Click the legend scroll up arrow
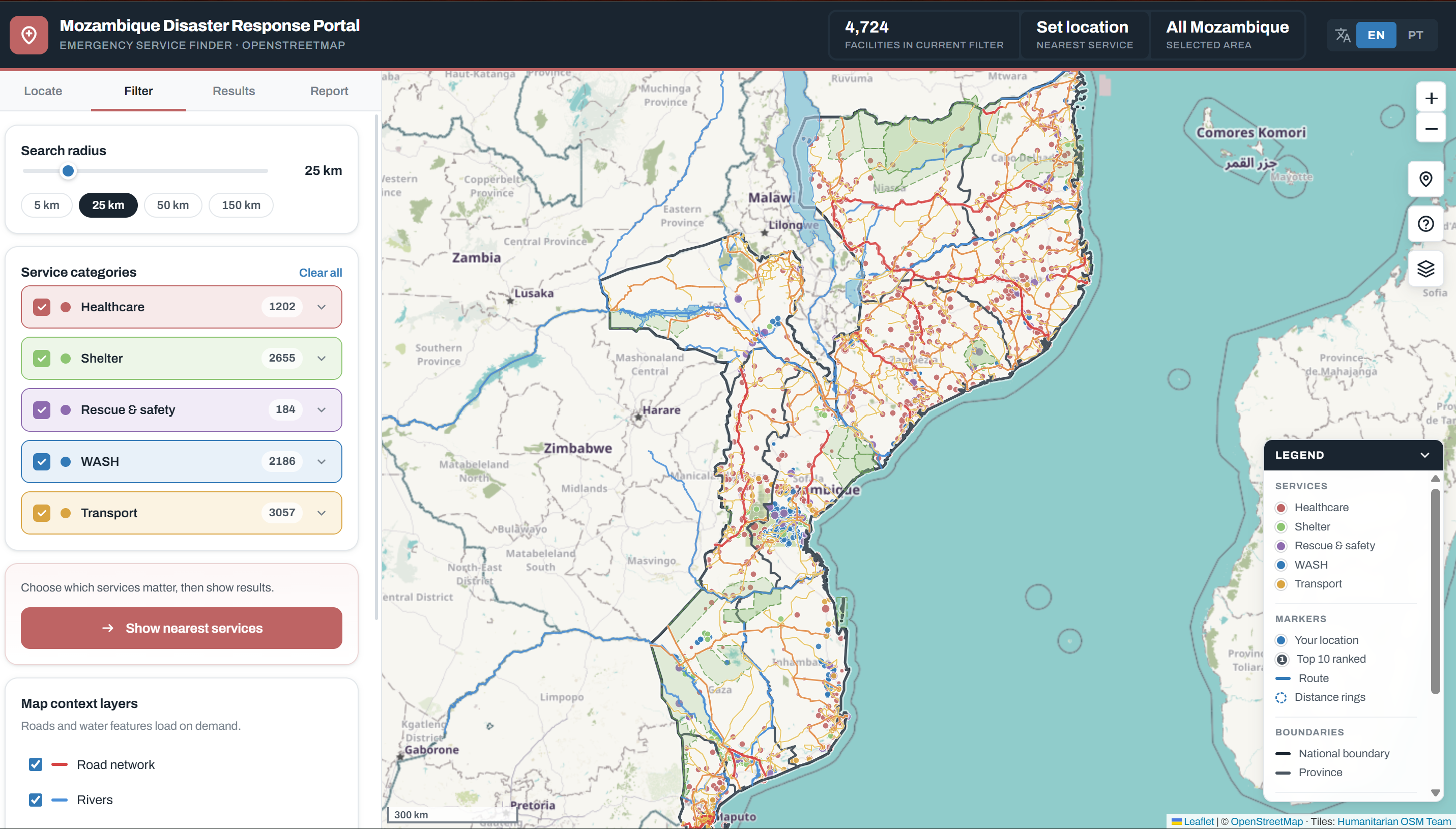 click(x=1436, y=480)
